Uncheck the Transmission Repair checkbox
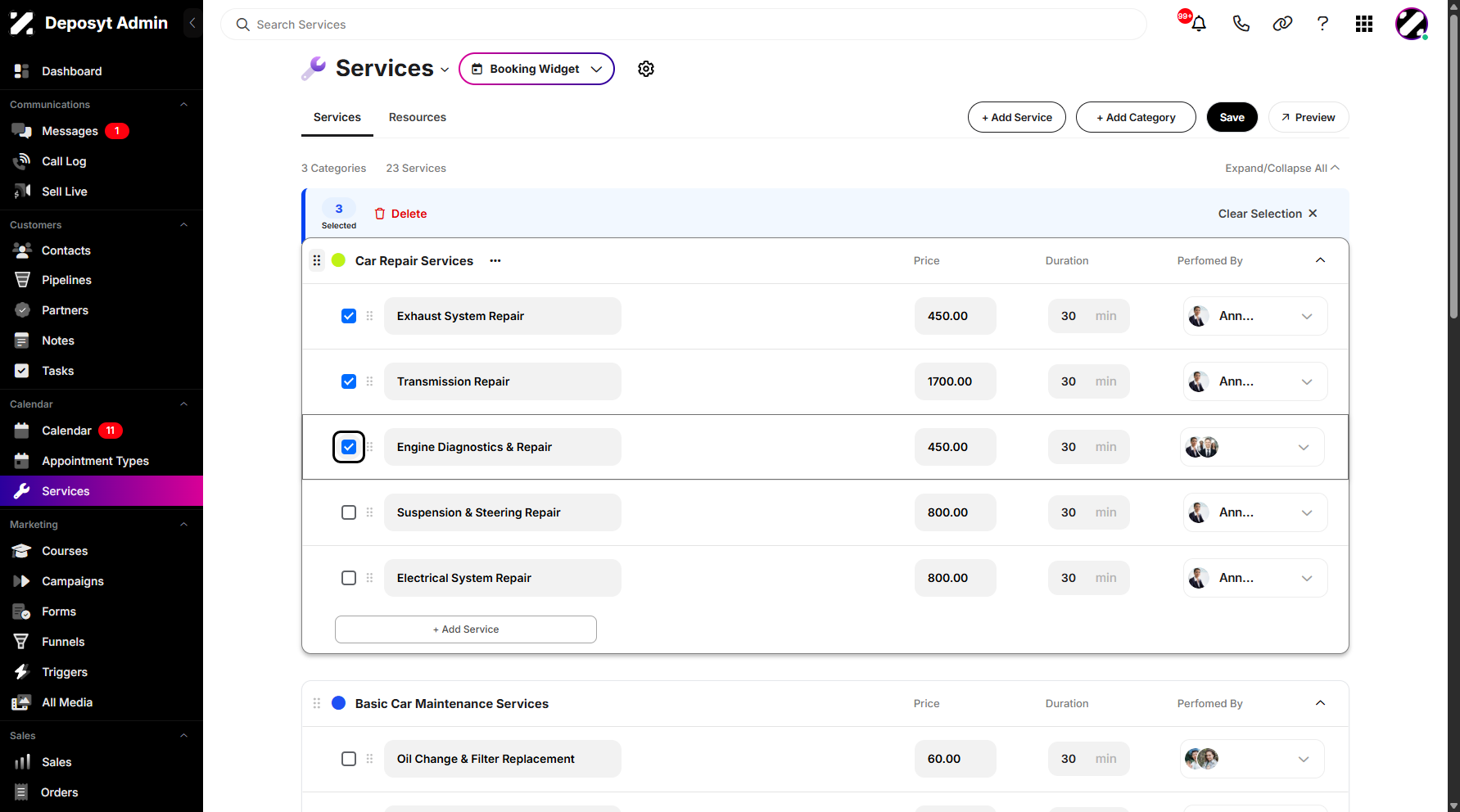The width and height of the screenshot is (1460, 812). pyautogui.click(x=349, y=381)
